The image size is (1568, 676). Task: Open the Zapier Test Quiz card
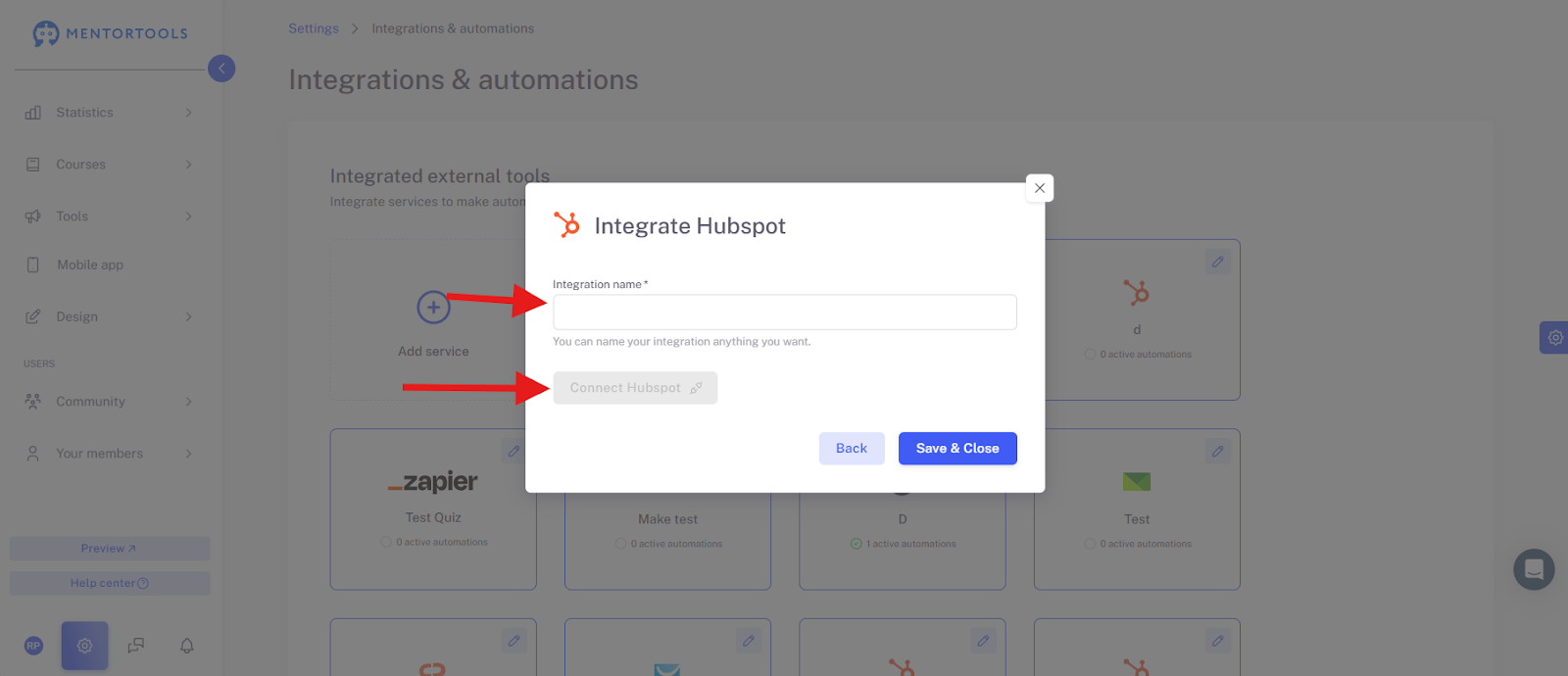(x=433, y=509)
